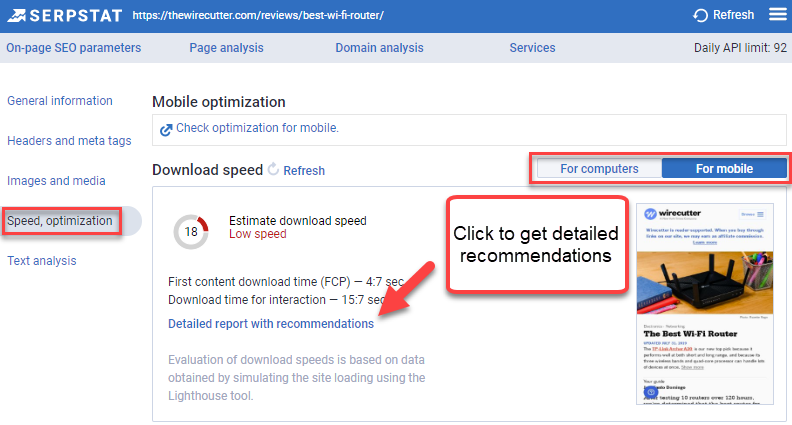
Task: Click the Download speed refresh spinner icon
Action: (x=273, y=170)
